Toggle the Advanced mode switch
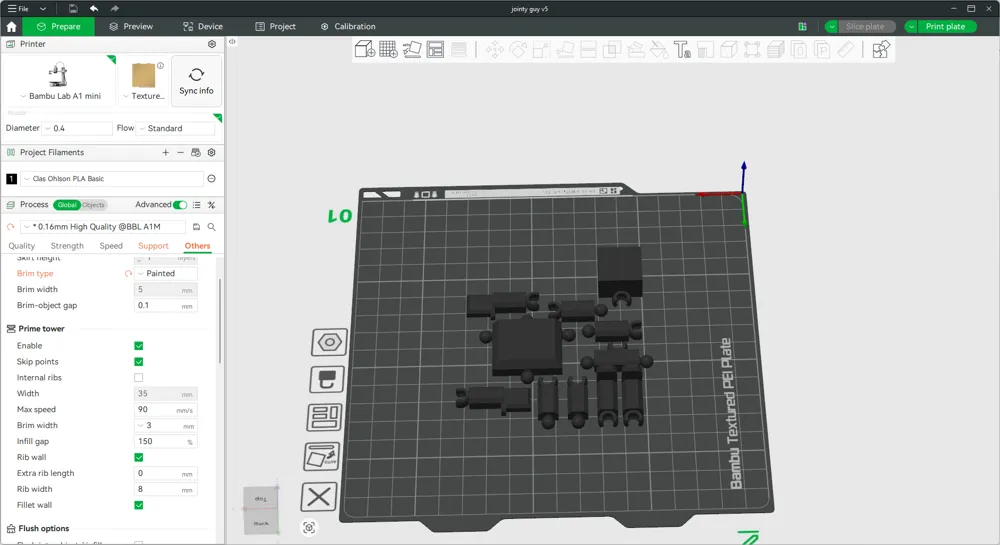The image size is (1000, 545). [180, 205]
